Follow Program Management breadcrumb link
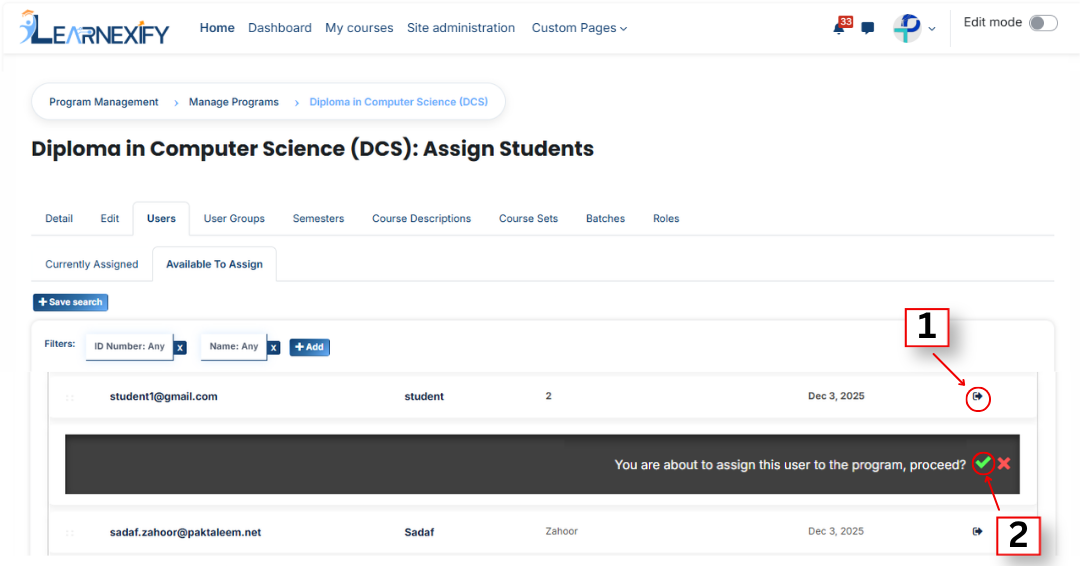The width and height of the screenshot is (1080, 566). point(103,102)
